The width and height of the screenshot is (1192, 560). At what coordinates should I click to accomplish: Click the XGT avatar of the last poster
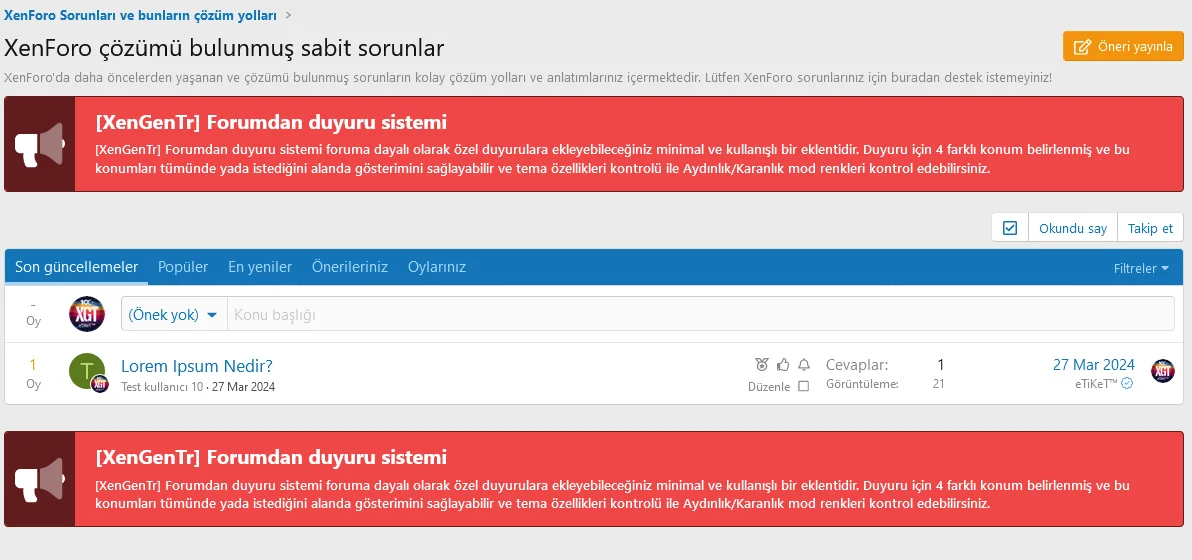(1162, 371)
